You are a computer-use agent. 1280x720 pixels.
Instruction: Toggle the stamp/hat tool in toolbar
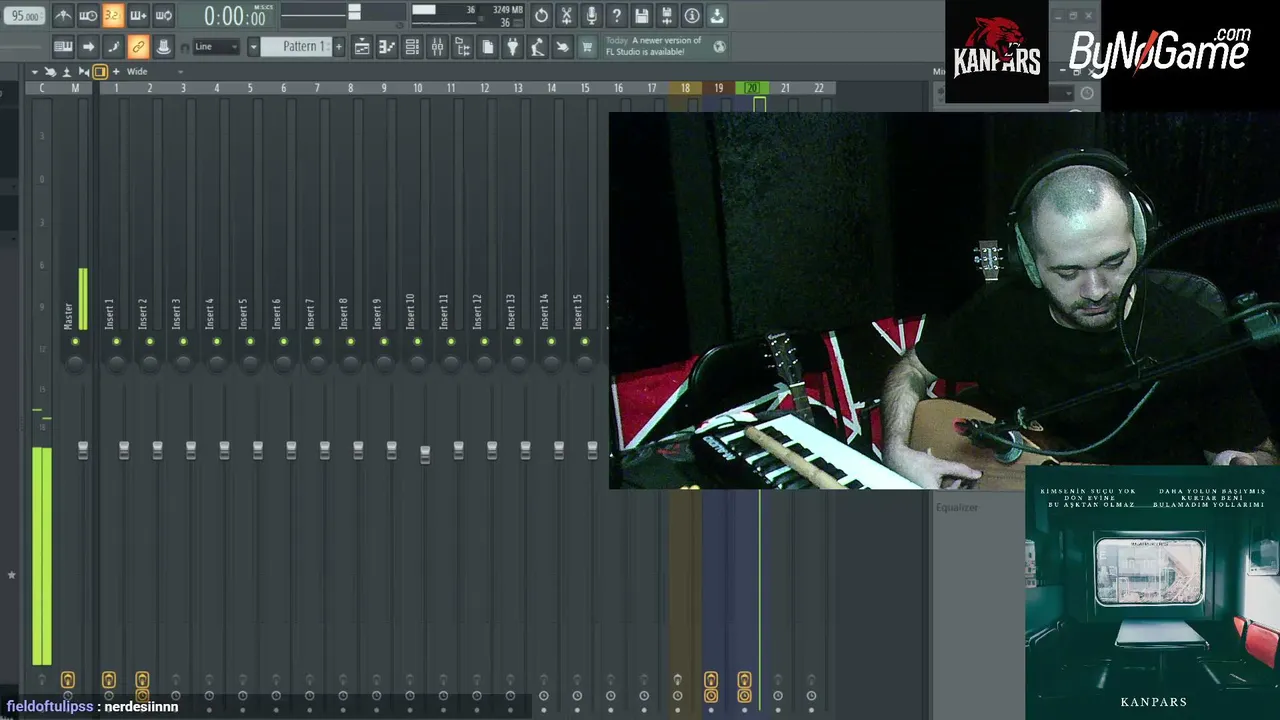click(x=163, y=47)
